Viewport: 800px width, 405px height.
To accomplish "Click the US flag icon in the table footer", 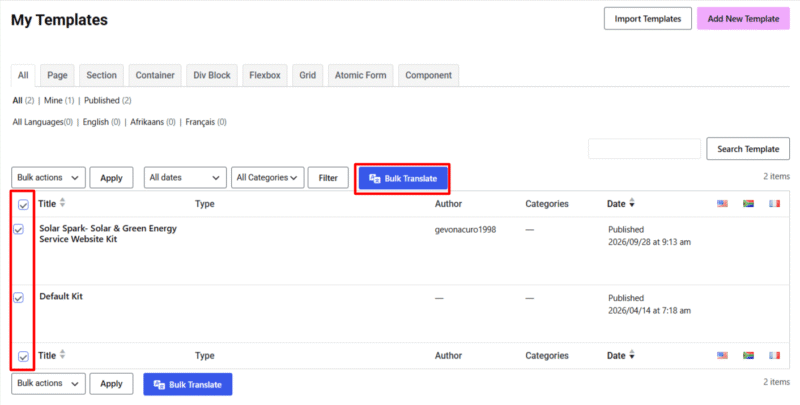I will [x=722, y=356].
